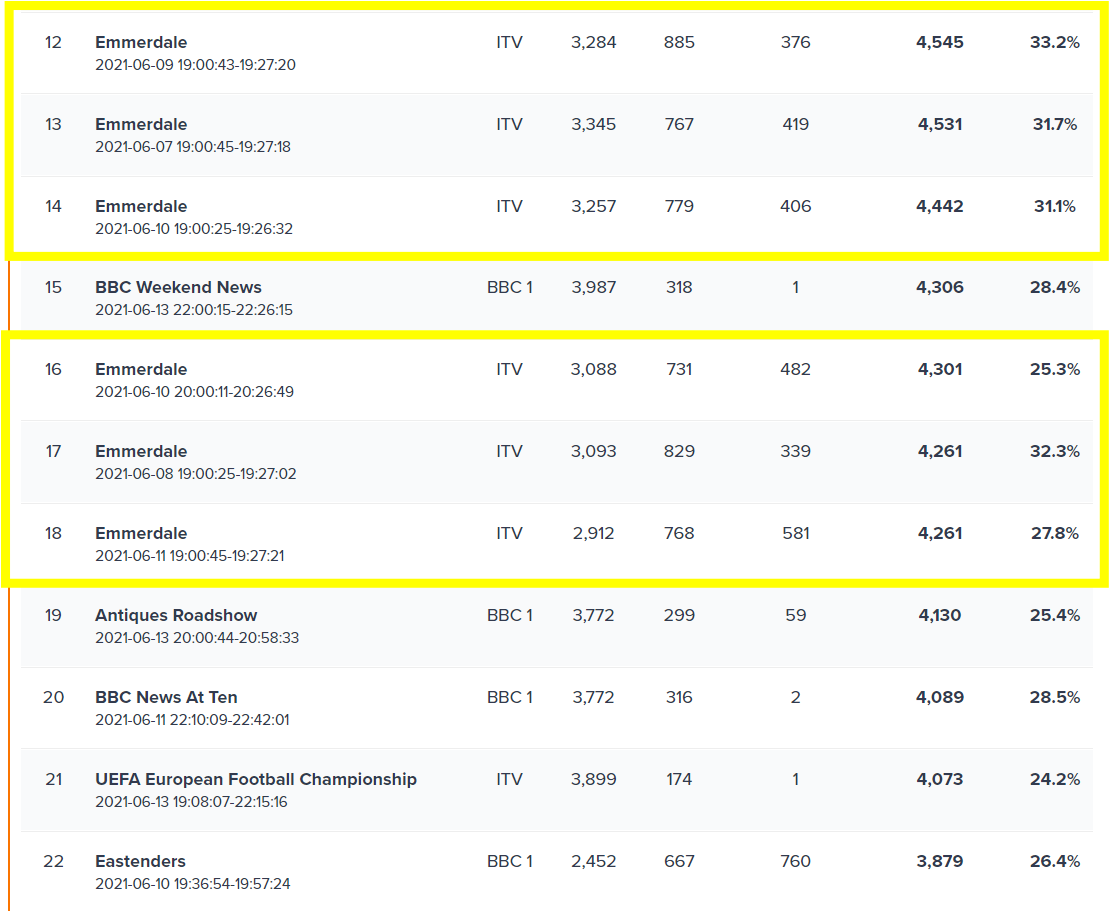Click the 33.2% share value

1055,43
